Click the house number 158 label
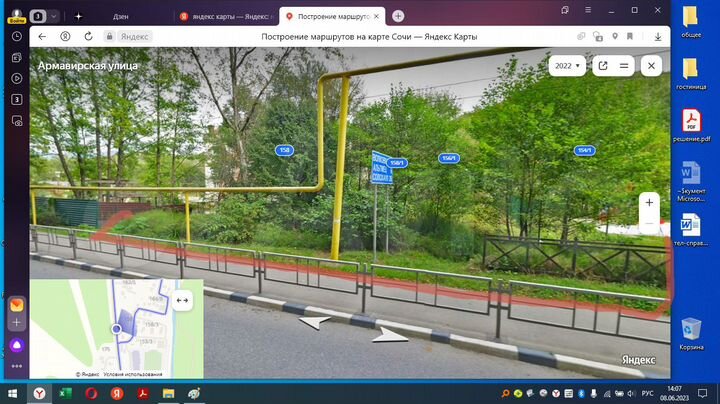This screenshot has height=404, width=720. (284, 150)
